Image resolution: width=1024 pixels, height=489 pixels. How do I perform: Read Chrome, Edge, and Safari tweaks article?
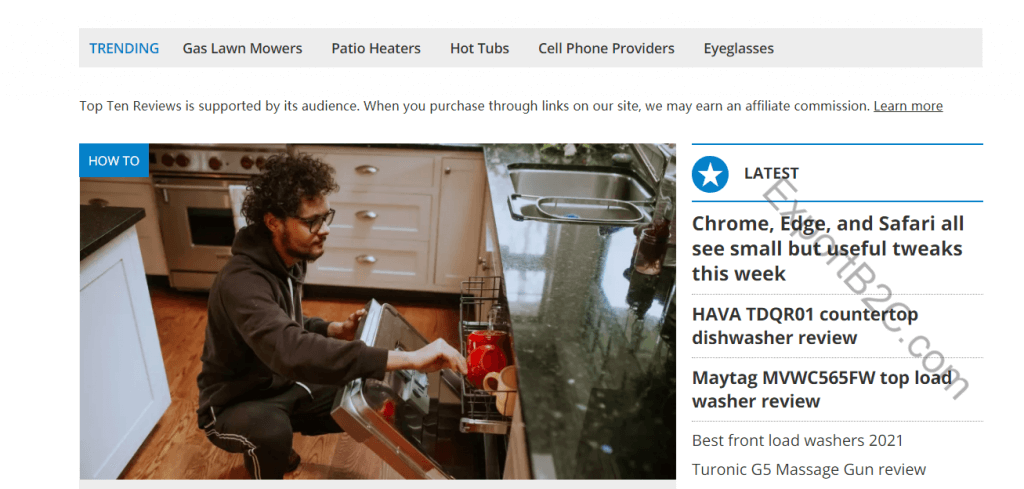pyautogui.click(x=827, y=248)
